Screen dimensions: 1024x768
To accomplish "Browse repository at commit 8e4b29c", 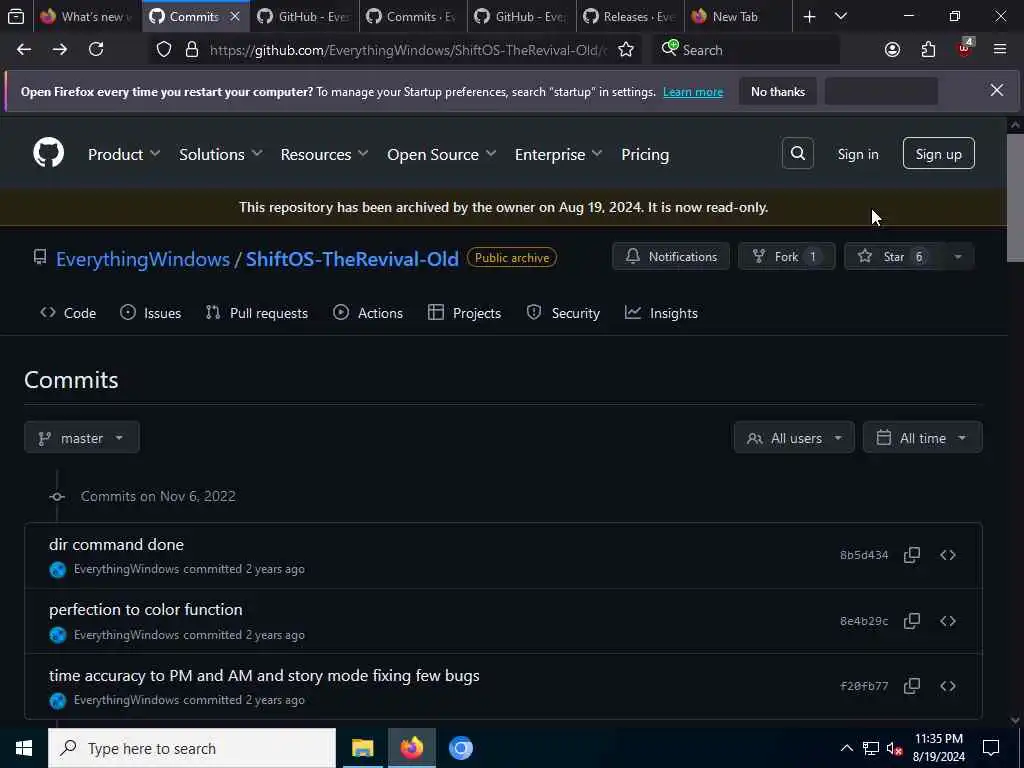I will click(948, 620).
